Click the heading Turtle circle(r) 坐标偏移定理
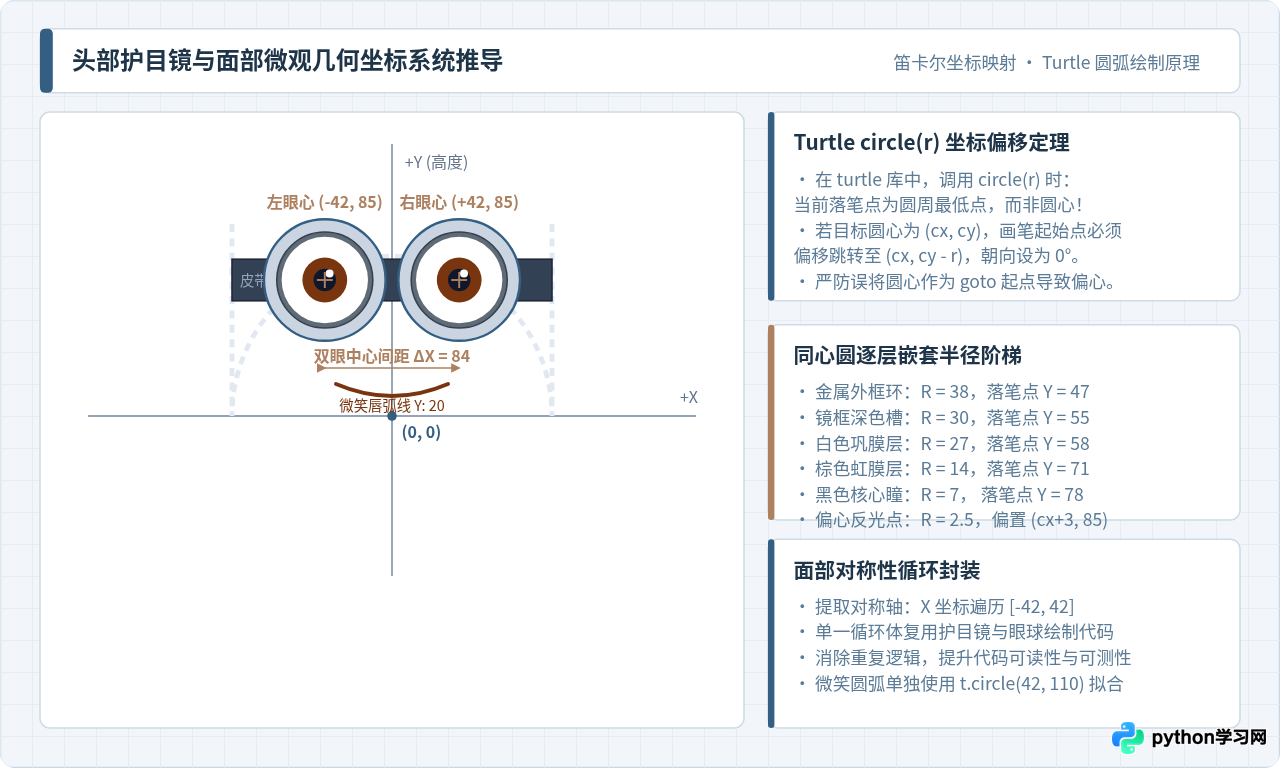 pos(931,142)
